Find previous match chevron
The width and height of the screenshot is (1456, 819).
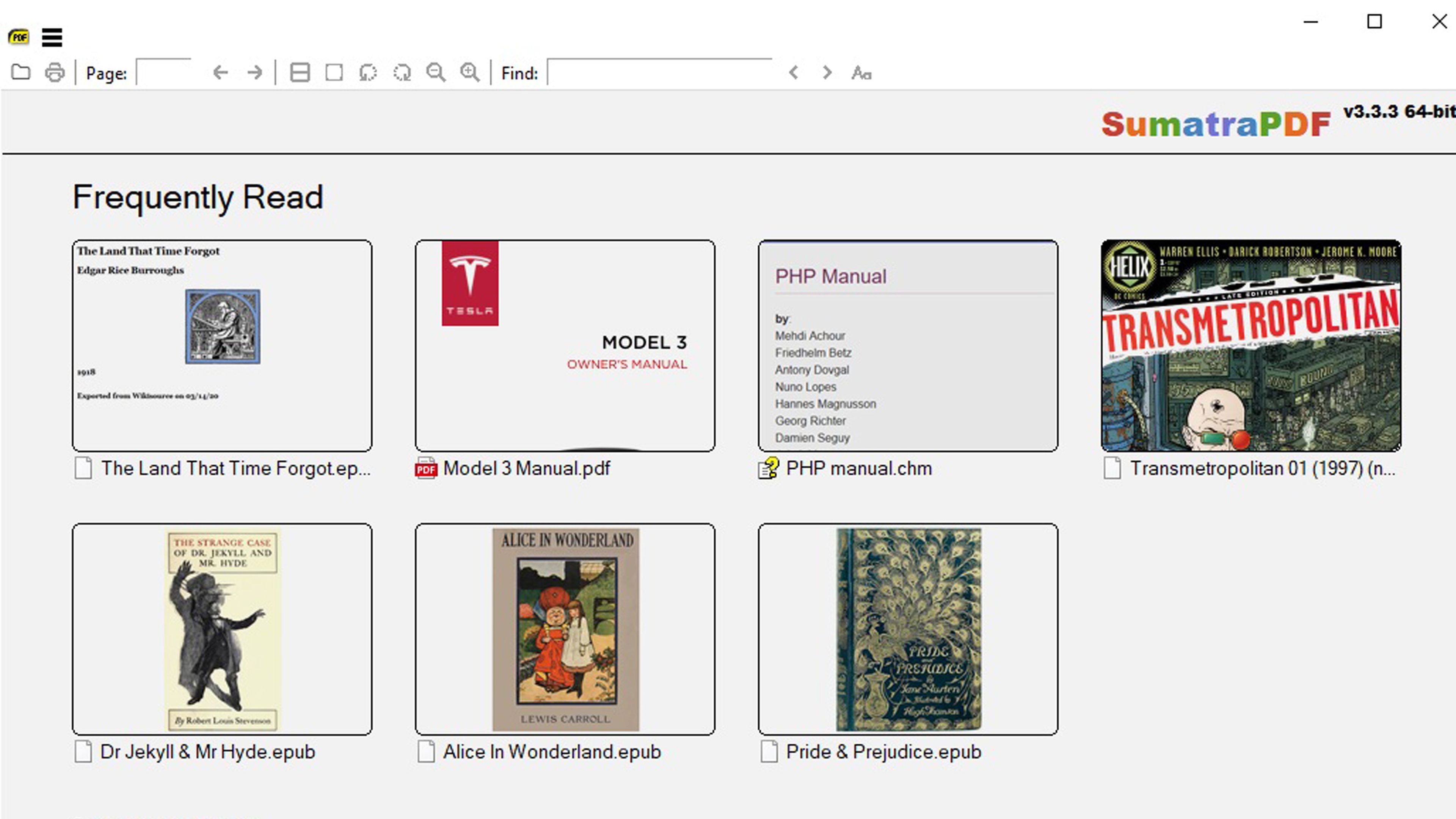tap(794, 72)
